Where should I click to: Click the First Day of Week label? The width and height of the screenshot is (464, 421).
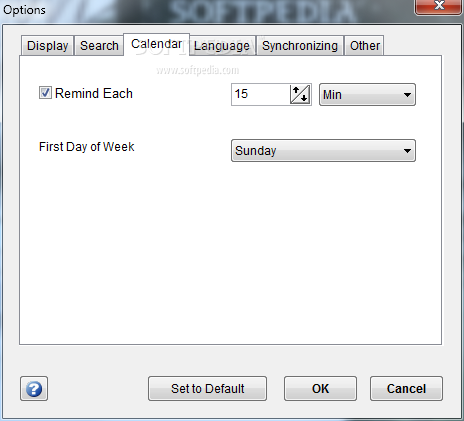(87, 147)
